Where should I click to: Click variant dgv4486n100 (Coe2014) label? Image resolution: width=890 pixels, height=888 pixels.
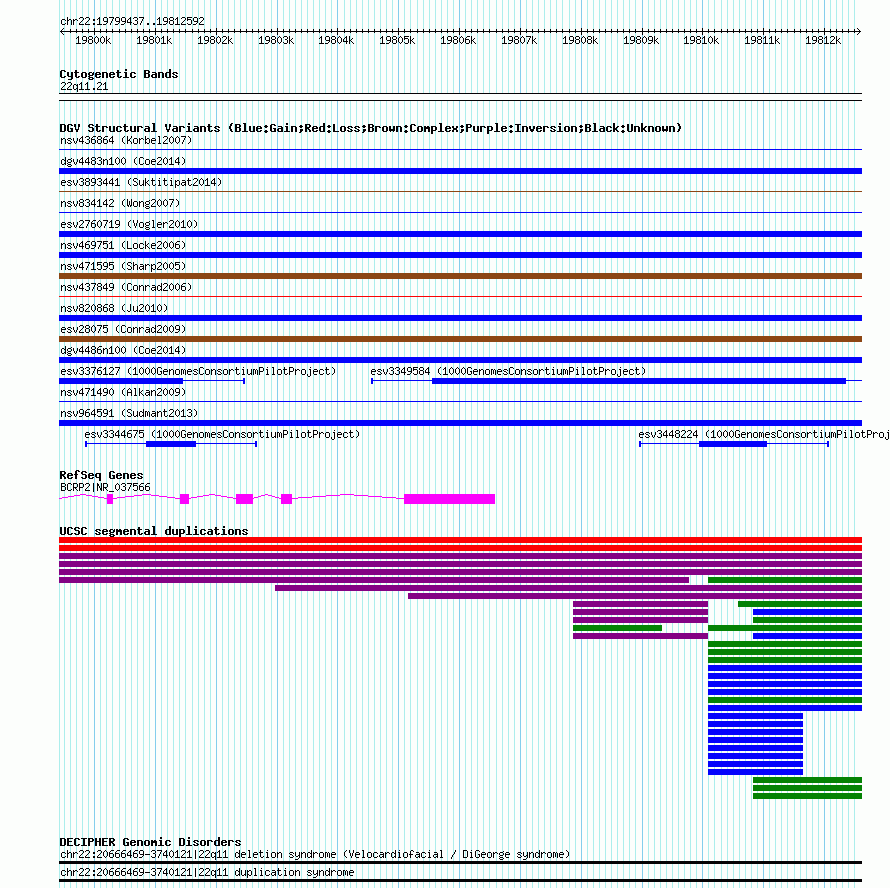[123, 350]
